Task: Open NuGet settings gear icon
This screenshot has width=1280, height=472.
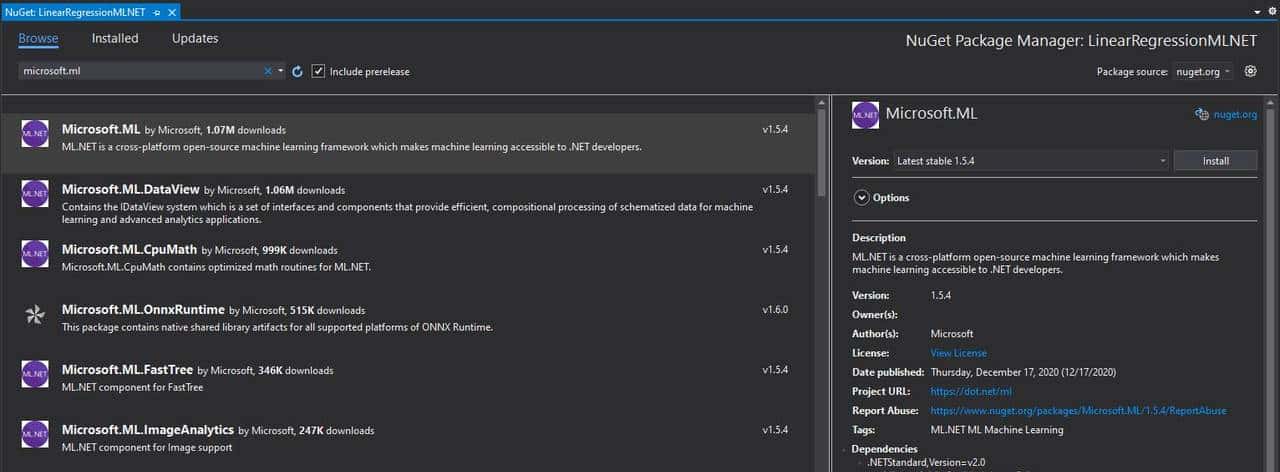Action: pos(1250,71)
